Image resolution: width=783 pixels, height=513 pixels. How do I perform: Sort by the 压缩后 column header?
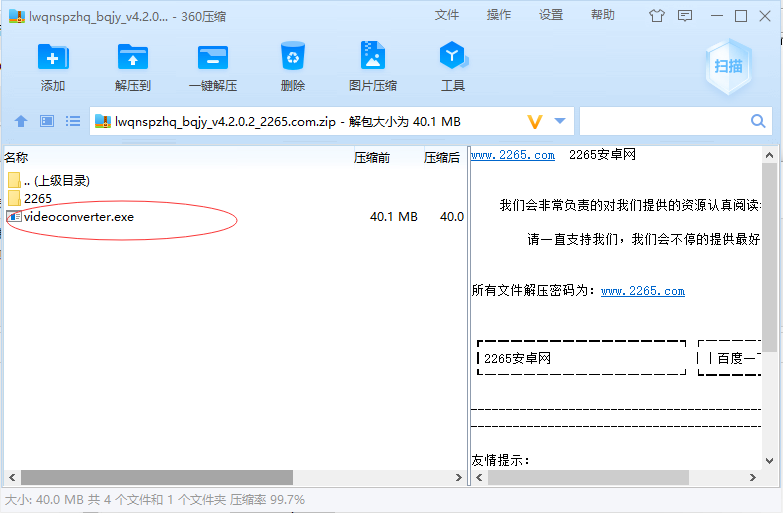point(442,158)
